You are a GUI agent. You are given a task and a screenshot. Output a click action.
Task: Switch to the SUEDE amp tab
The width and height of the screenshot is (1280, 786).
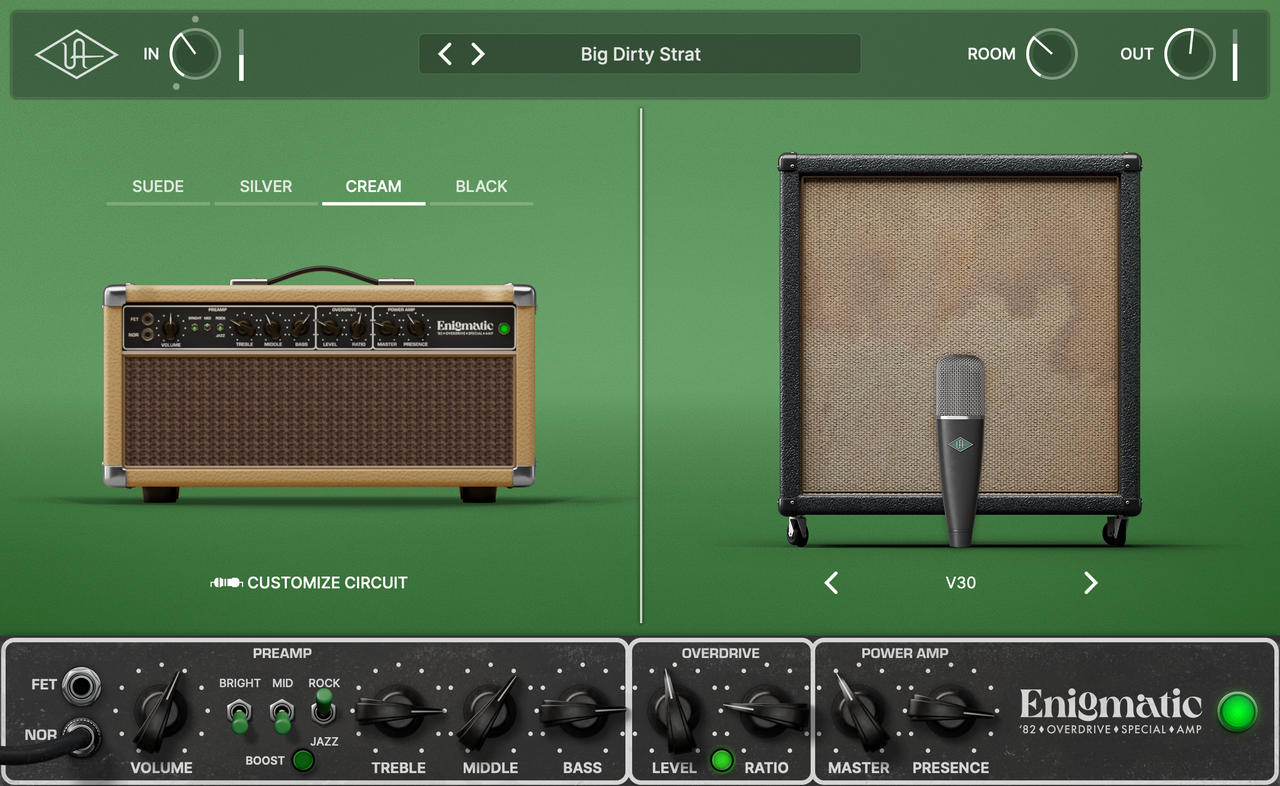pyautogui.click(x=158, y=187)
